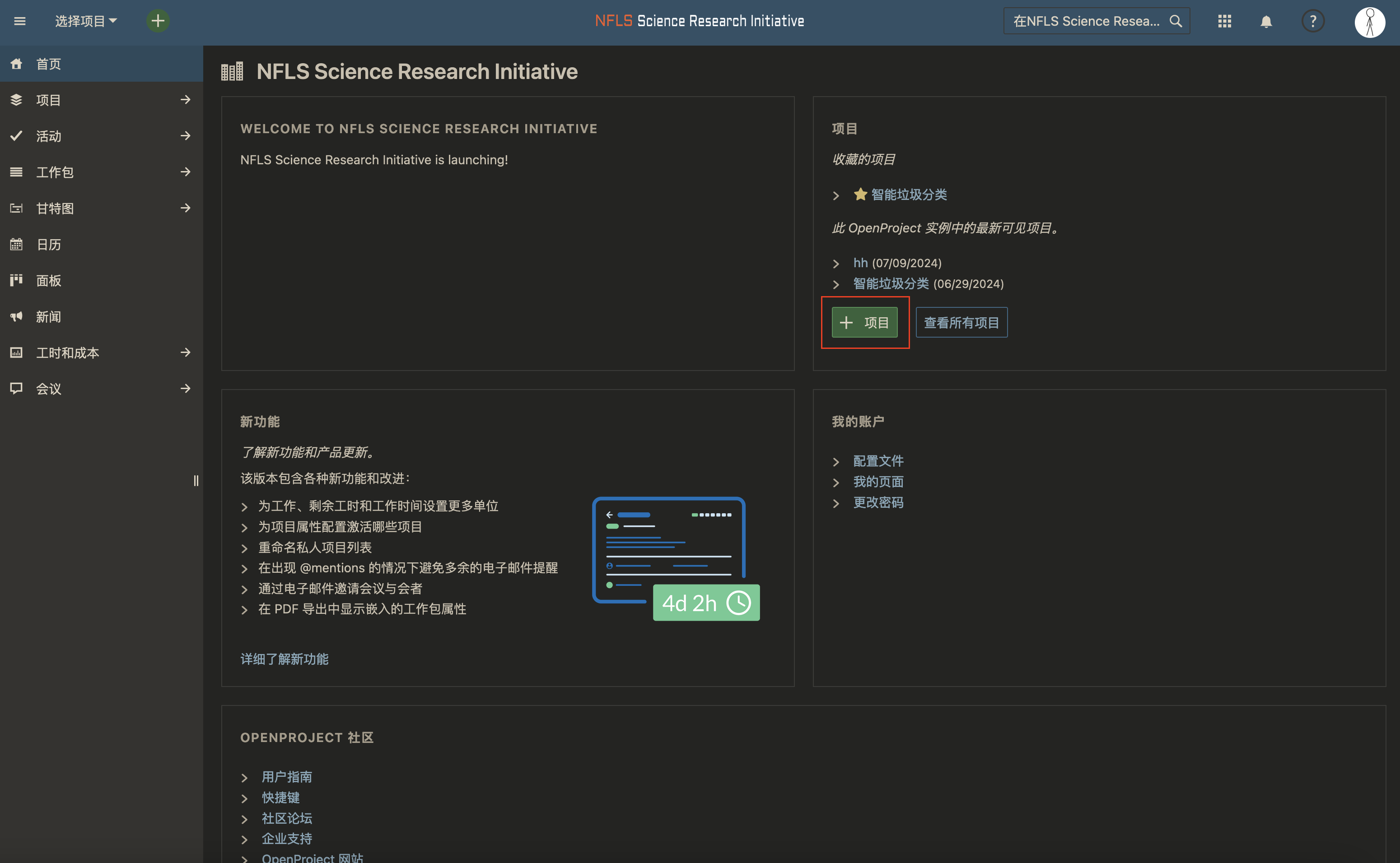Viewport: 1400px width, 863px height.
Task: Click the green plus quick-add icon
Action: point(158,21)
